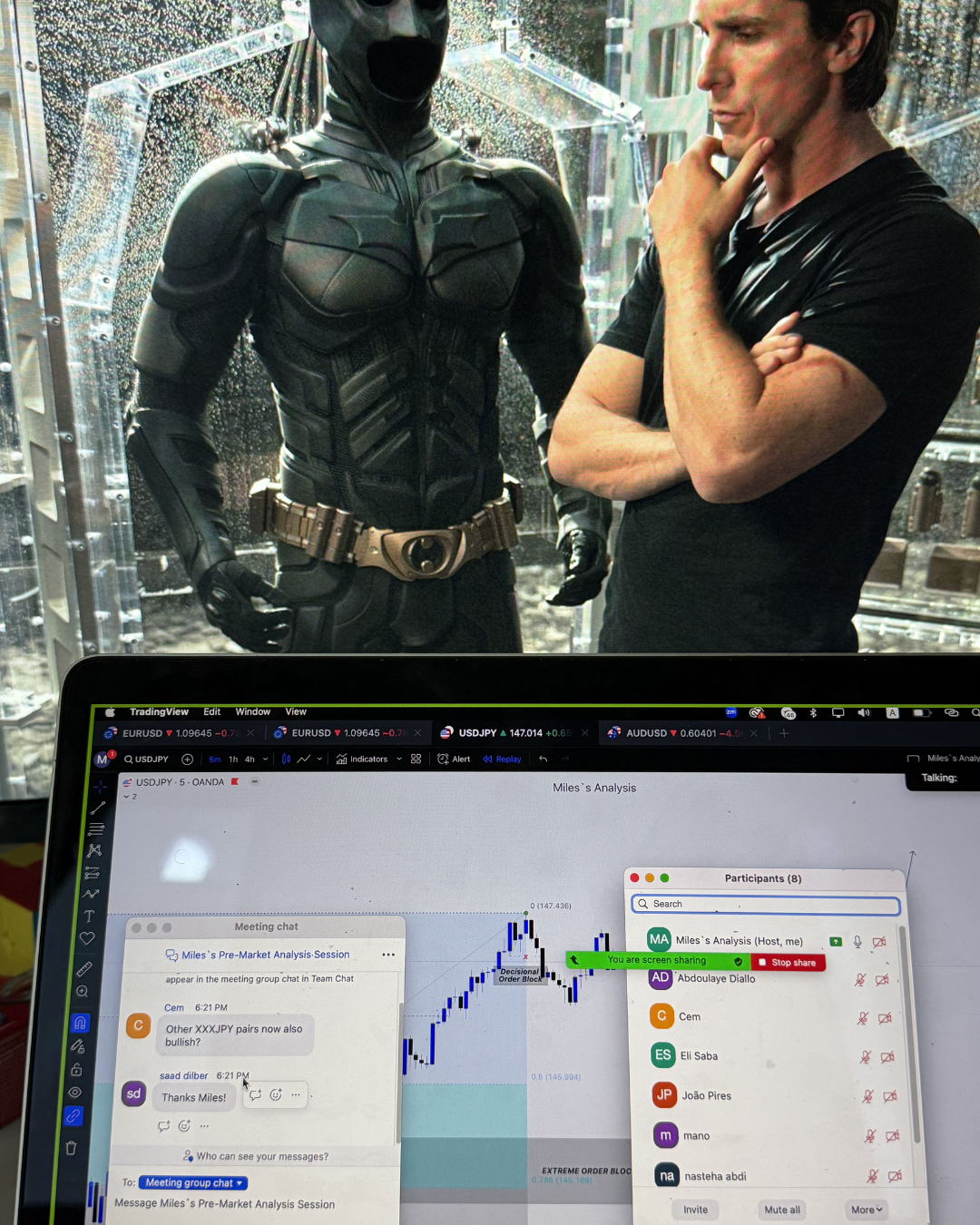The image size is (980, 1225).
Task: Open USDJPY symbol search
Action: pos(147,759)
